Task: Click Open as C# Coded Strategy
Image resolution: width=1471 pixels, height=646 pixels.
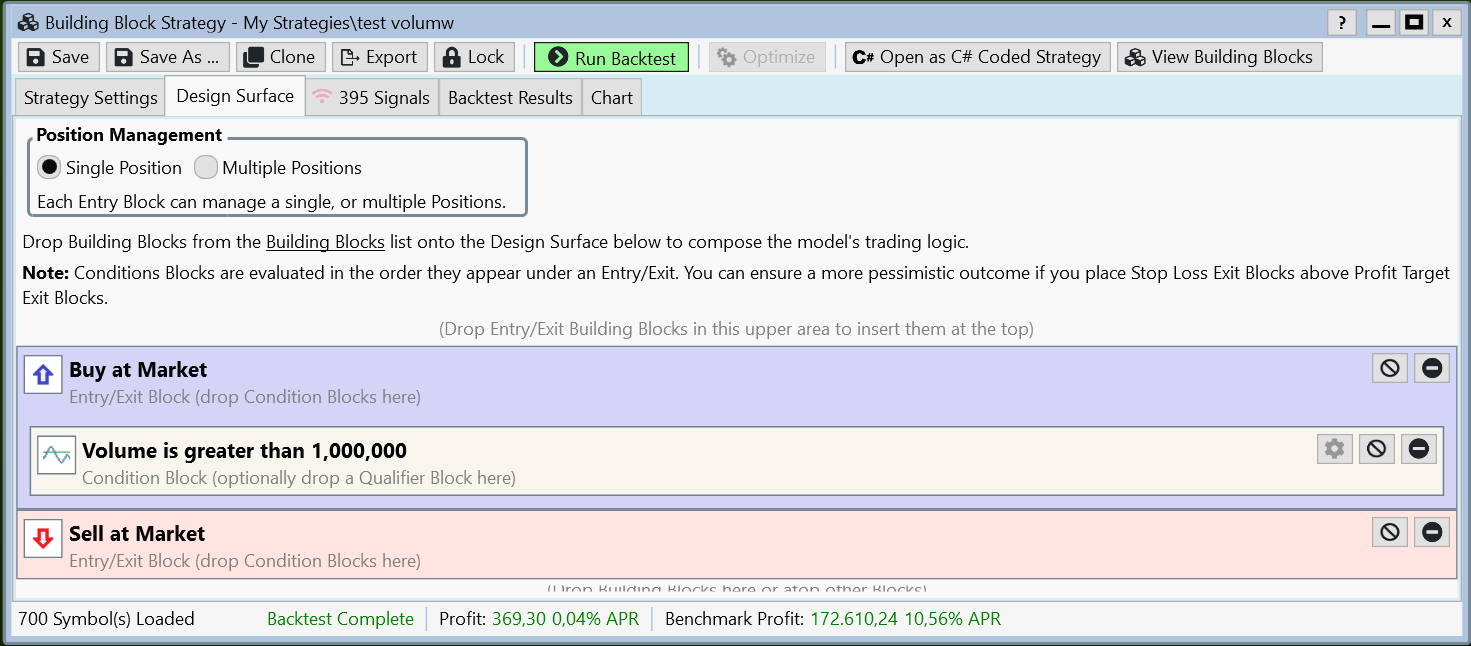Action: pos(976,57)
